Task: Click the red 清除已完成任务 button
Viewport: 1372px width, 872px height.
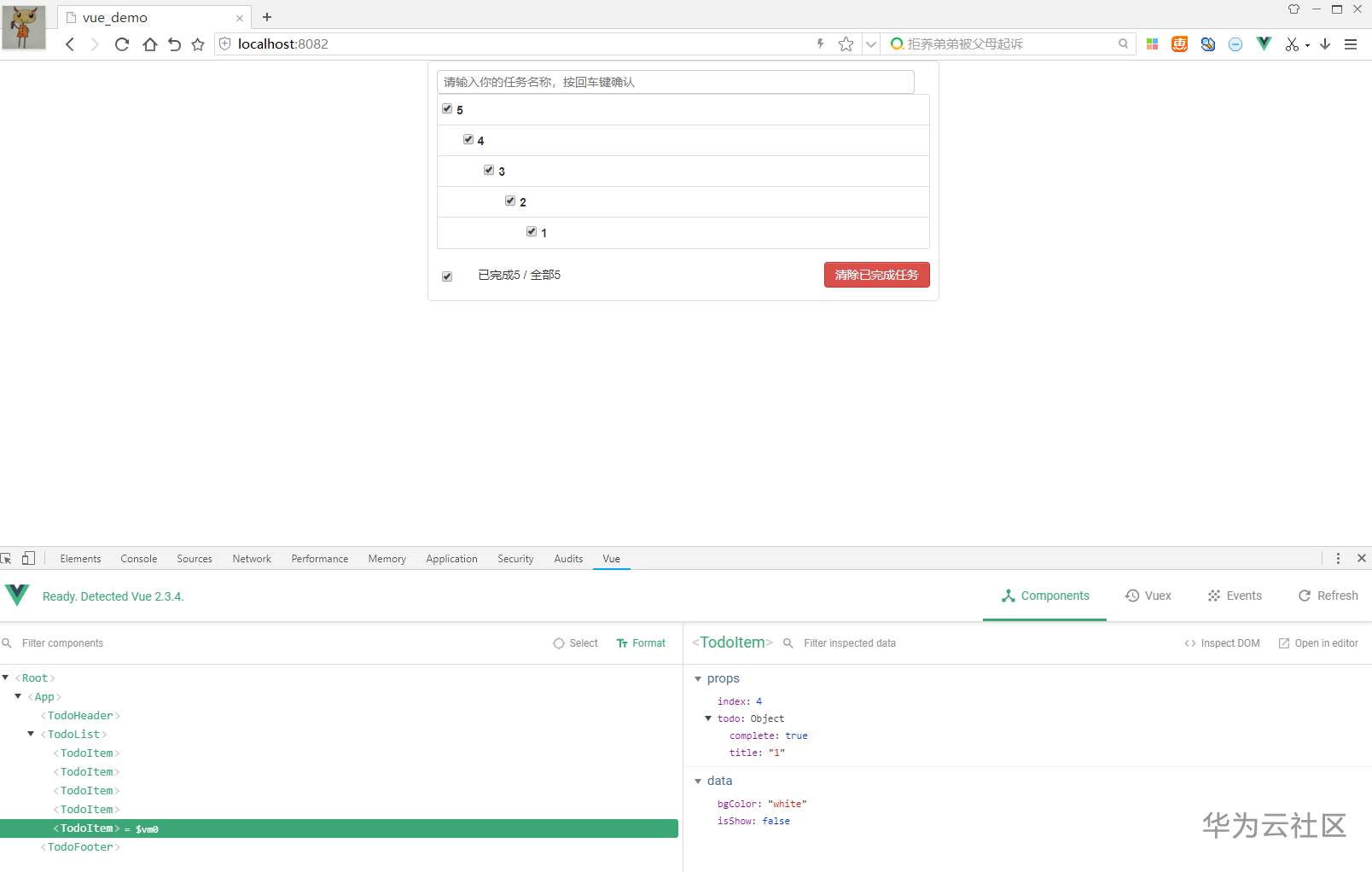Action: [877, 275]
